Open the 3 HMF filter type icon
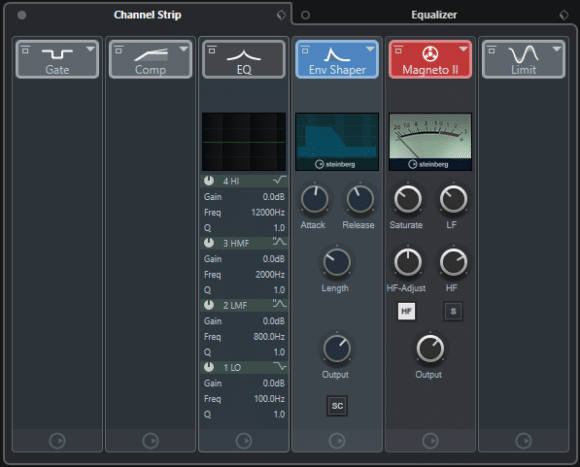The image size is (580, 467). tap(280, 242)
